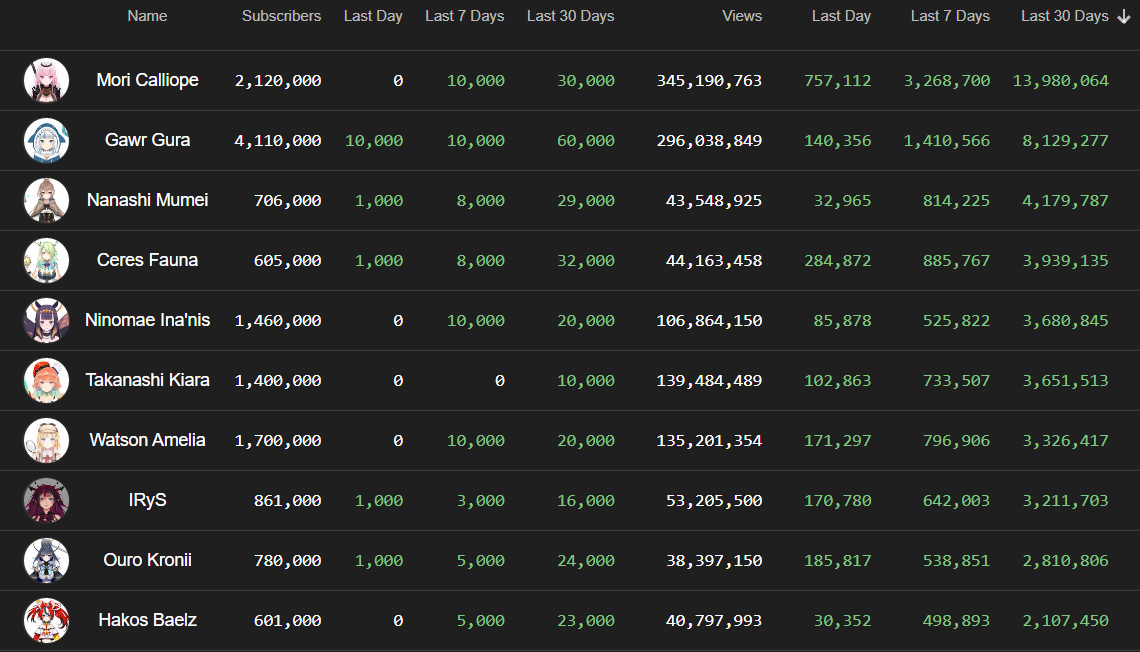Open the IRyS name link
This screenshot has height=652, width=1140.
[x=148, y=500]
